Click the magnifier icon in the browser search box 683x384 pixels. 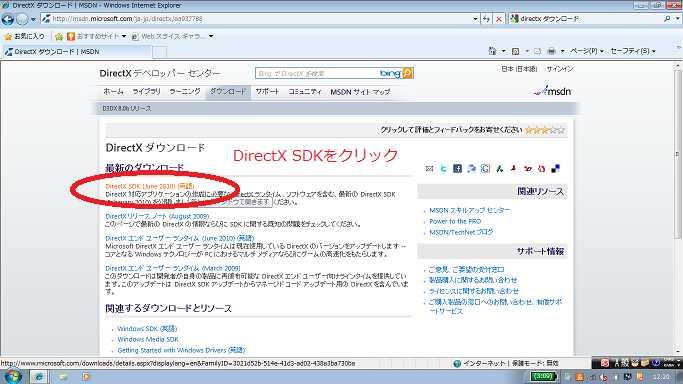pos(667,19)
